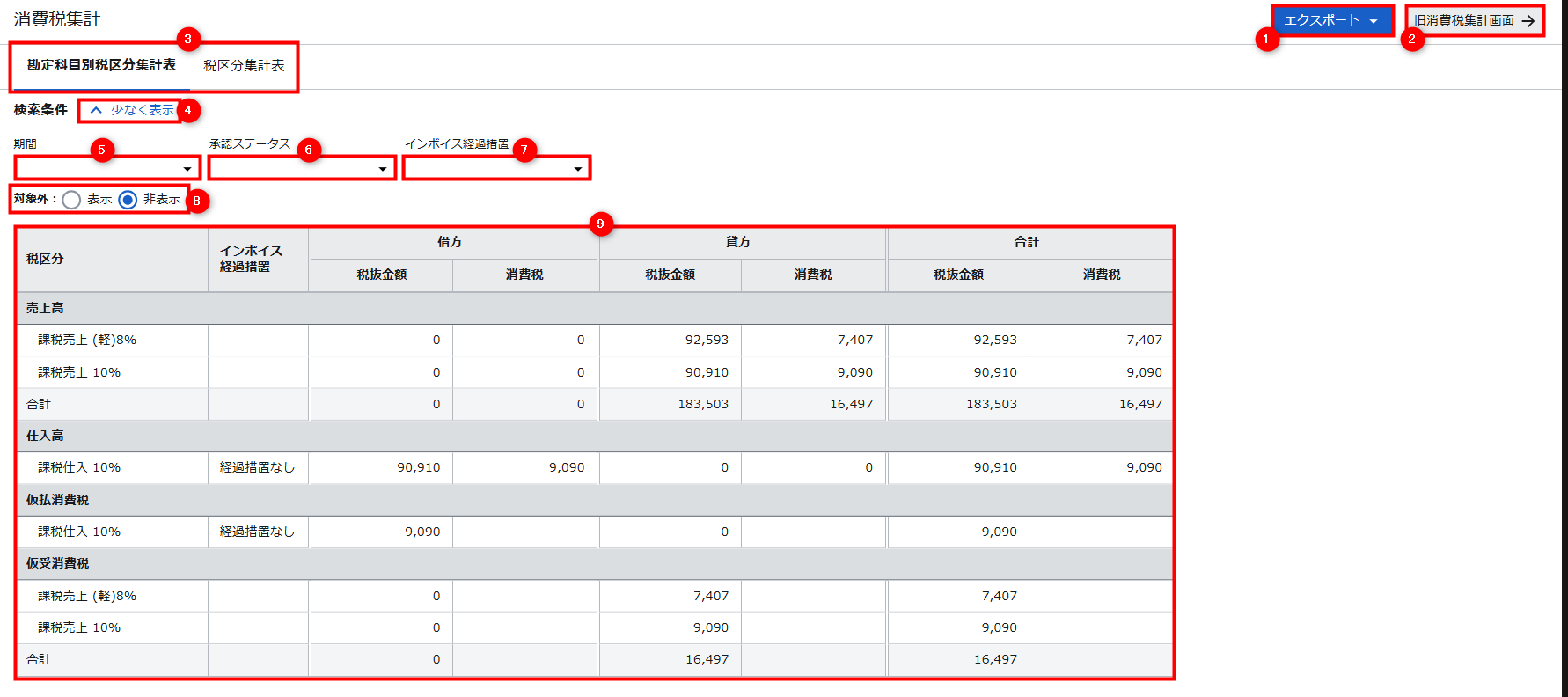Click the 税区分 column header

click(x=45, y=259)
